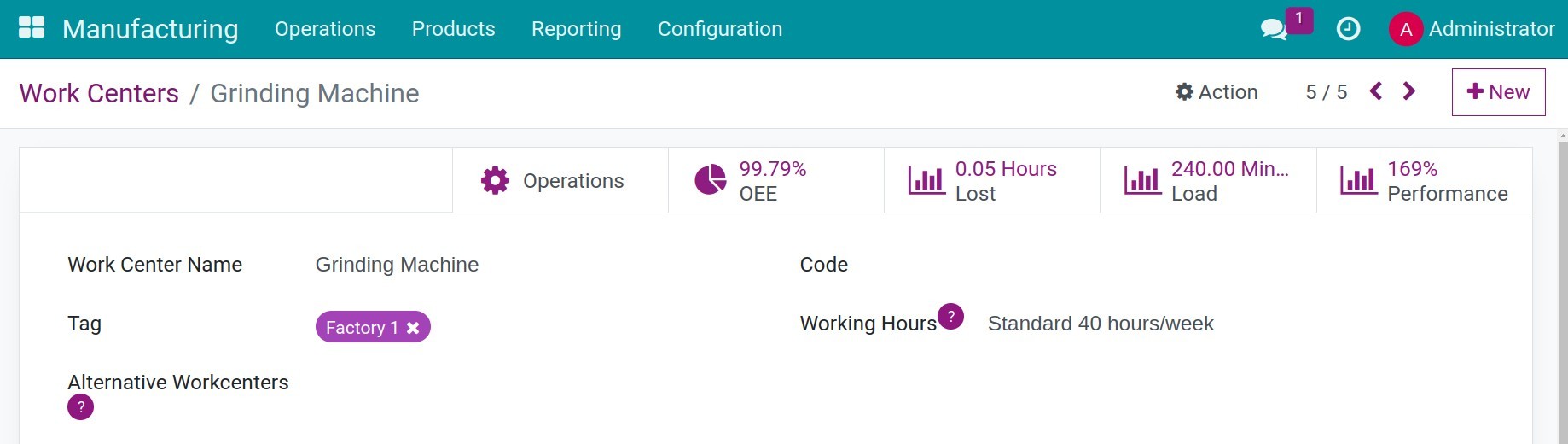The image size is (1568, 444).
Task: Click the Performance bar chart icon
Action: (x=1358, y=180)
